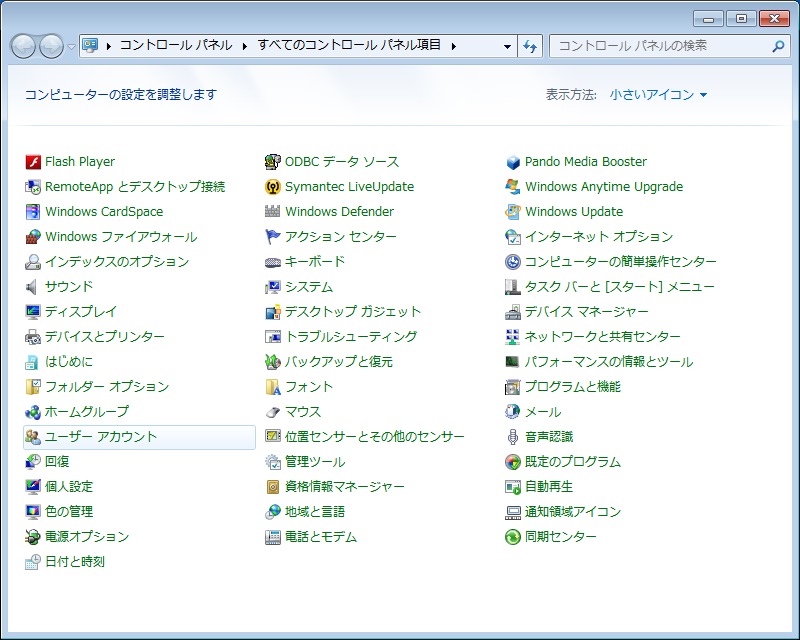Open コンピューターの簡単操作センター link
Screen dimensions: 800x640
(620, 262)
